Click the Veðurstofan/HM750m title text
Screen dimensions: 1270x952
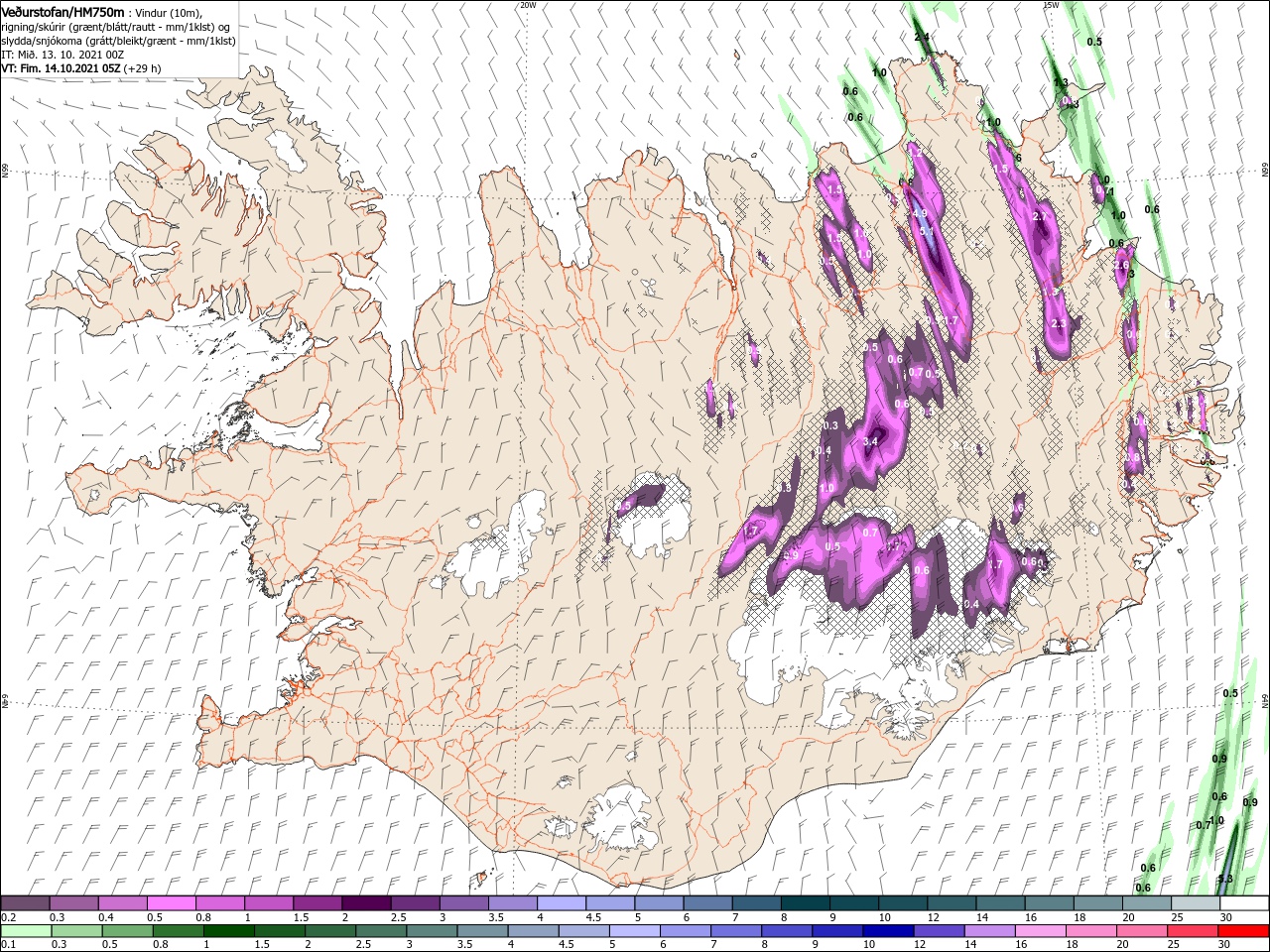coord(63,12)
